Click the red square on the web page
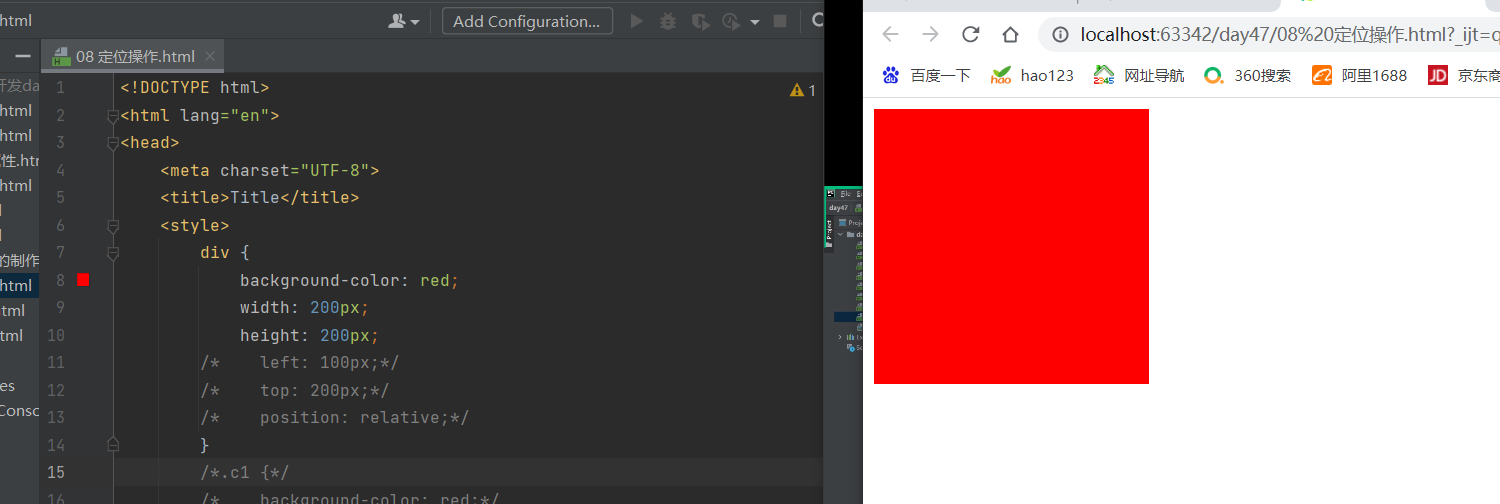Image resolution: width=1500 pixels, height=504 pixels. pyautogui.click(x=1011, y=246)
